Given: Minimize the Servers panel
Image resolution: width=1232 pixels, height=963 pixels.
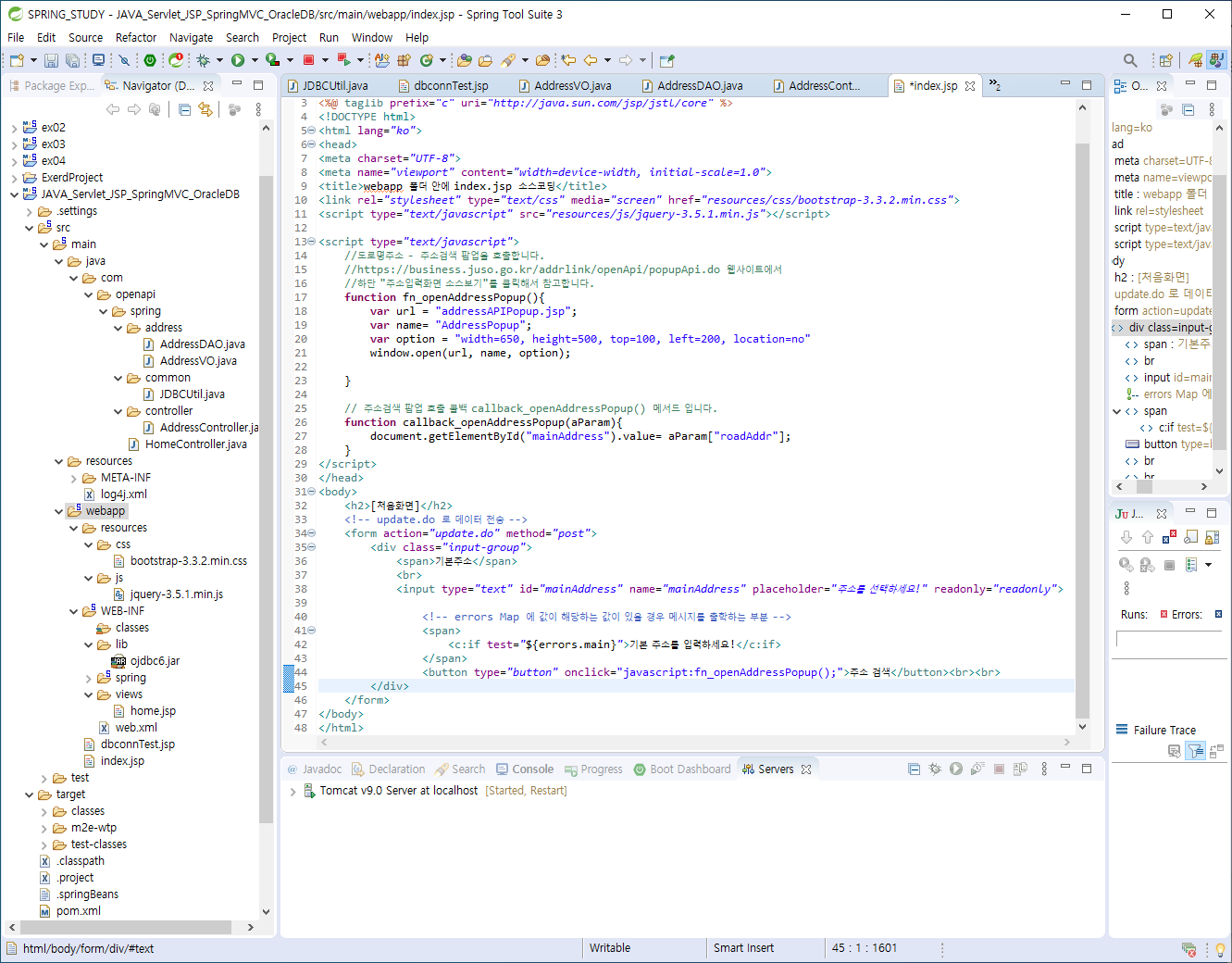Looking at the screenshot, I should [x=1065, y=768].
